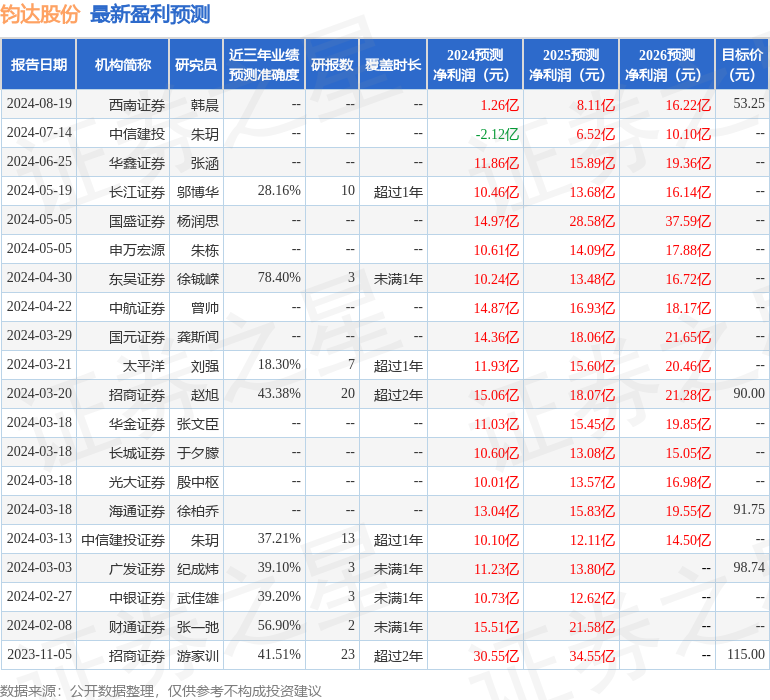
Task: Click 太平洋 institution name
Action: (144, 365)
